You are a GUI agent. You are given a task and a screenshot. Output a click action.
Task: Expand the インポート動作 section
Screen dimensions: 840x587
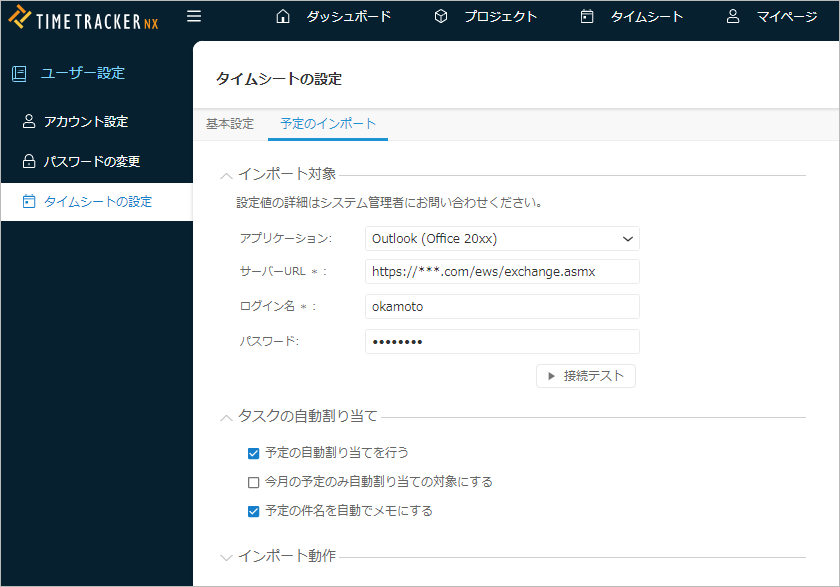[227, 556]
